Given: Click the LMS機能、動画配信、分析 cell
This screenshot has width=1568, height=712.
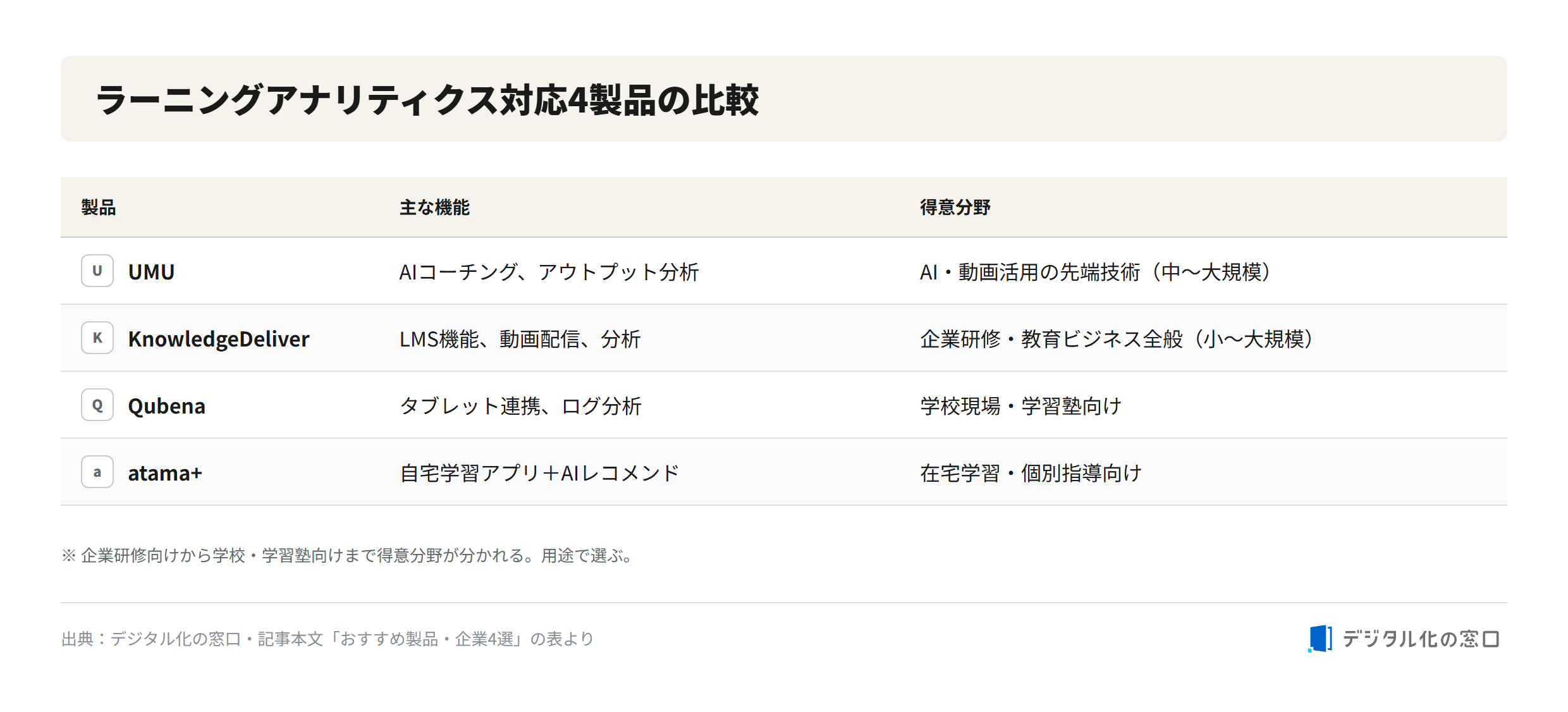Looking at the screenshot, I should [x=520, y=339].
